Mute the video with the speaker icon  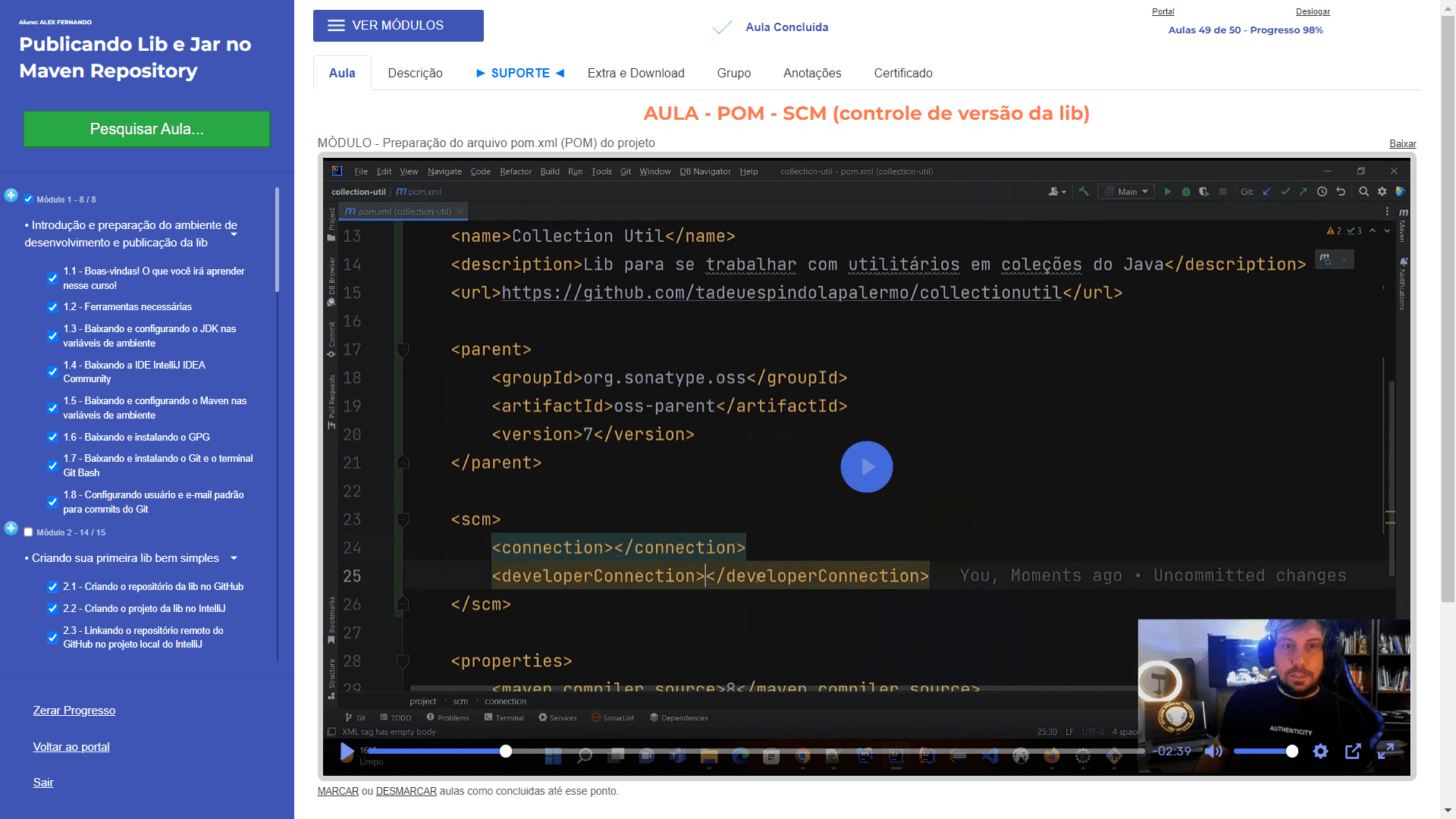tap(1213, 752)
